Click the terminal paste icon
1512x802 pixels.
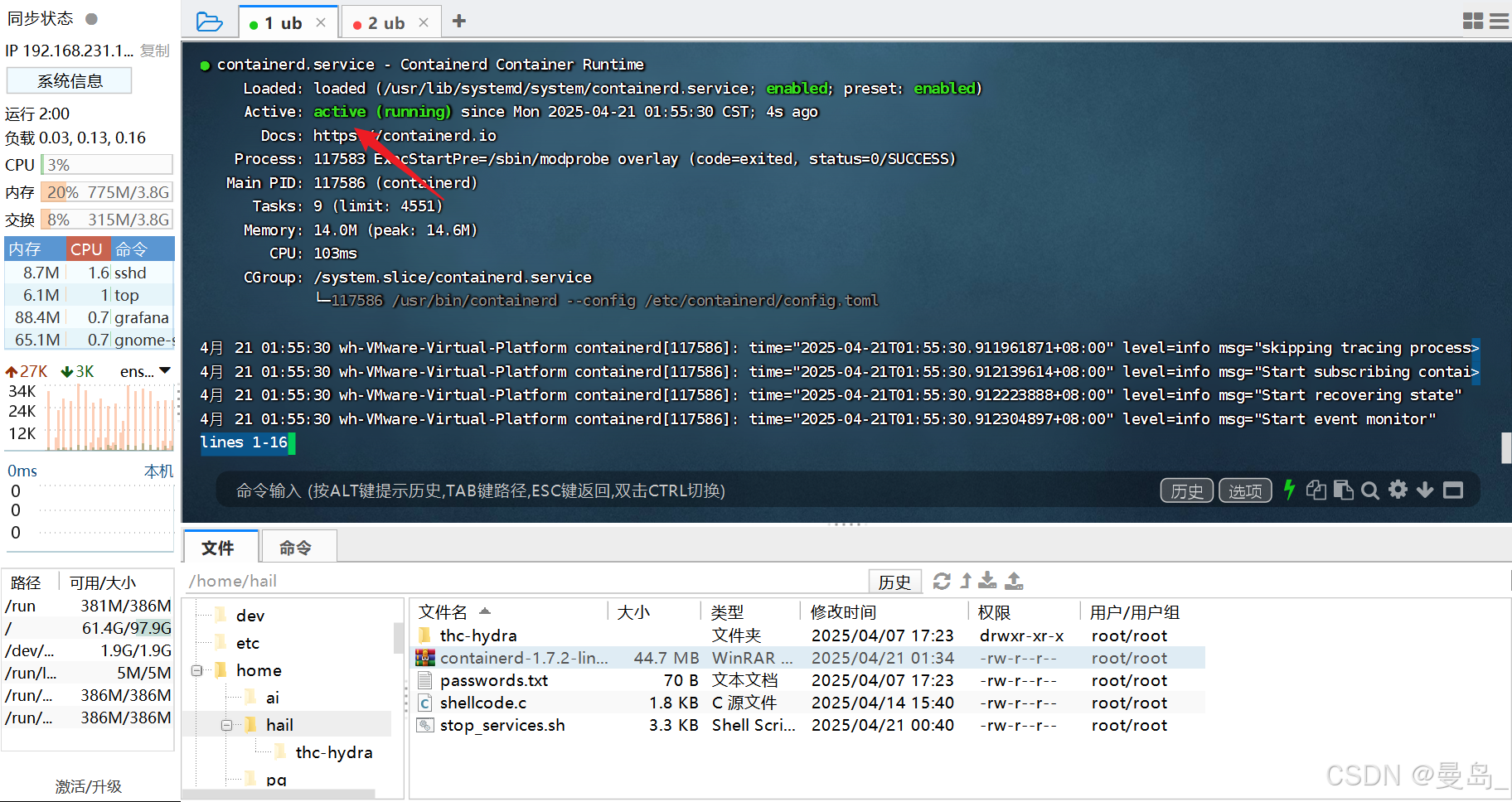1343,490
